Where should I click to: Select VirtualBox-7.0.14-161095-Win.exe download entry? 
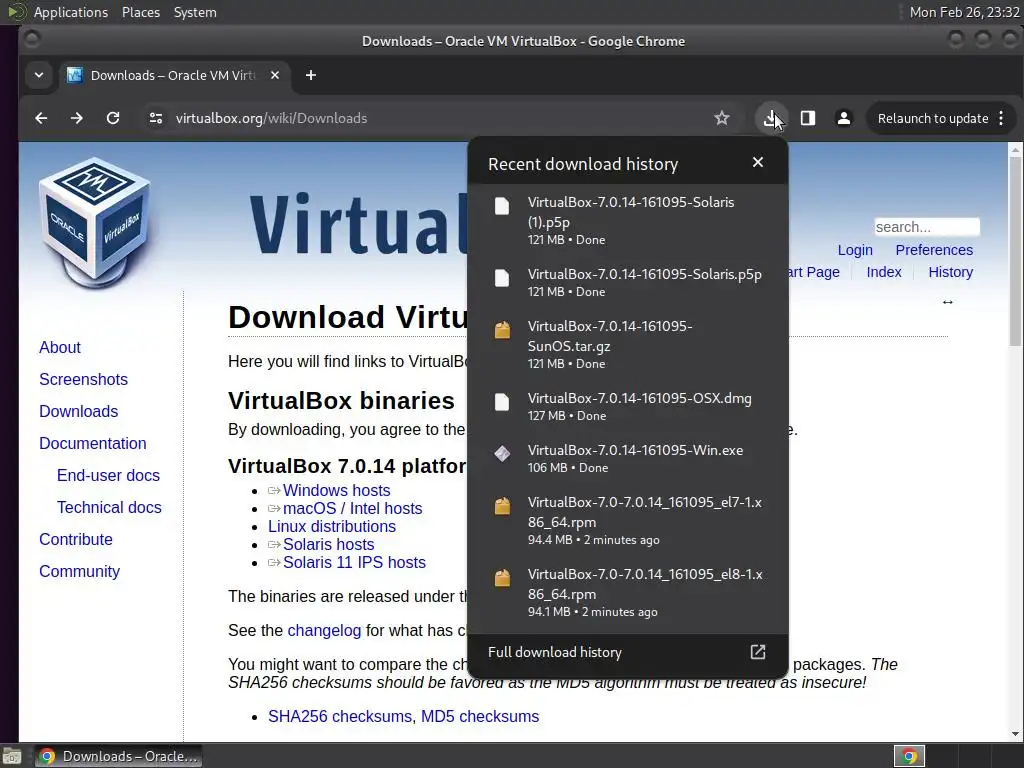tap(628, 458)
